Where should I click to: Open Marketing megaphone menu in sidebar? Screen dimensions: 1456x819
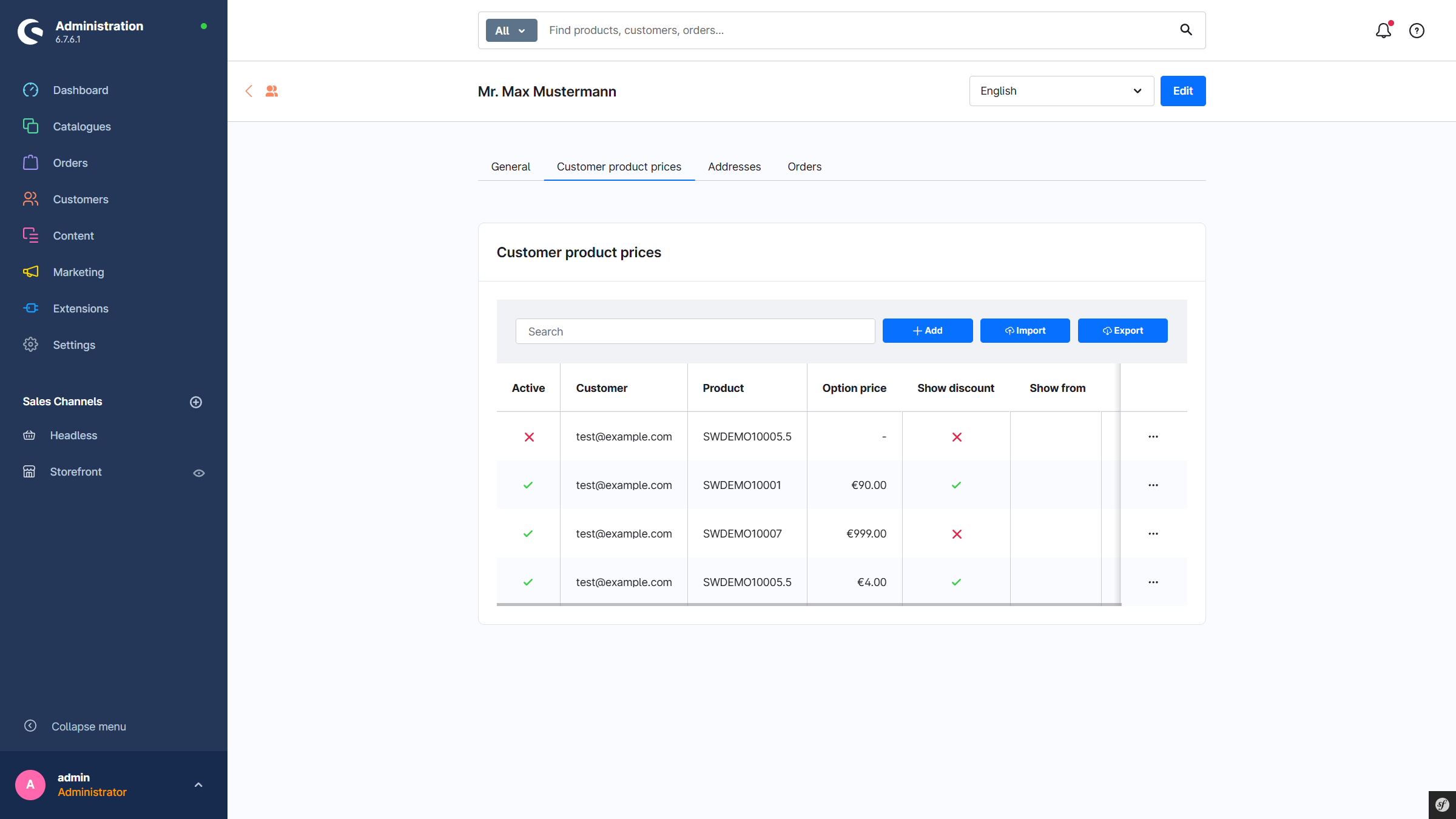coord(78,272)
